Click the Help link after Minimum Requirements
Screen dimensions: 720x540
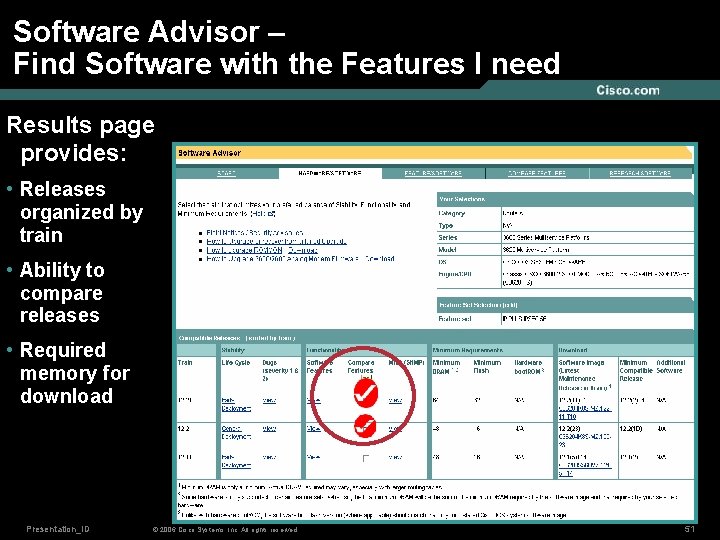pos(263,214)
